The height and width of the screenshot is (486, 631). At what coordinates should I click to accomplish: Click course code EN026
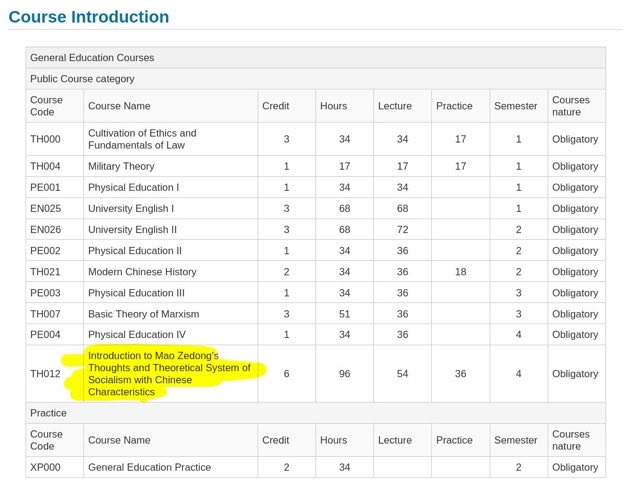45,230
